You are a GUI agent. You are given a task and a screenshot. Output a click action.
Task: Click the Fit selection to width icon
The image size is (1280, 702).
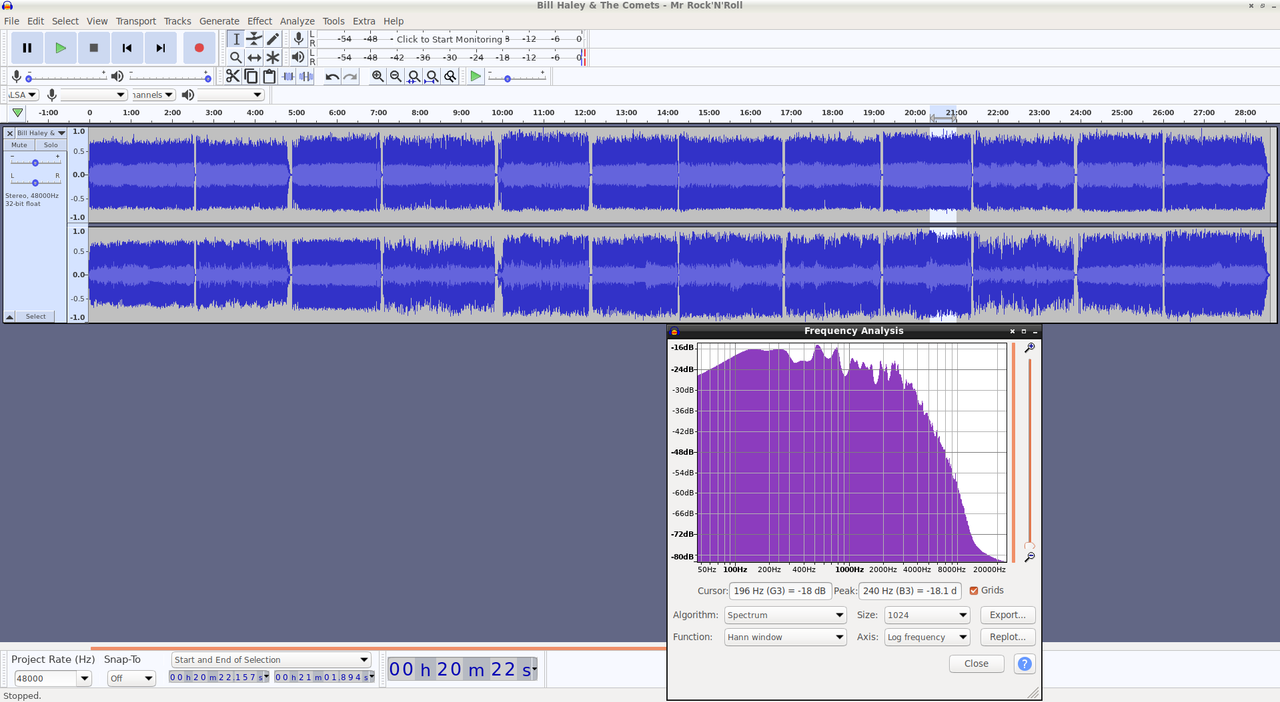(414, 76)
